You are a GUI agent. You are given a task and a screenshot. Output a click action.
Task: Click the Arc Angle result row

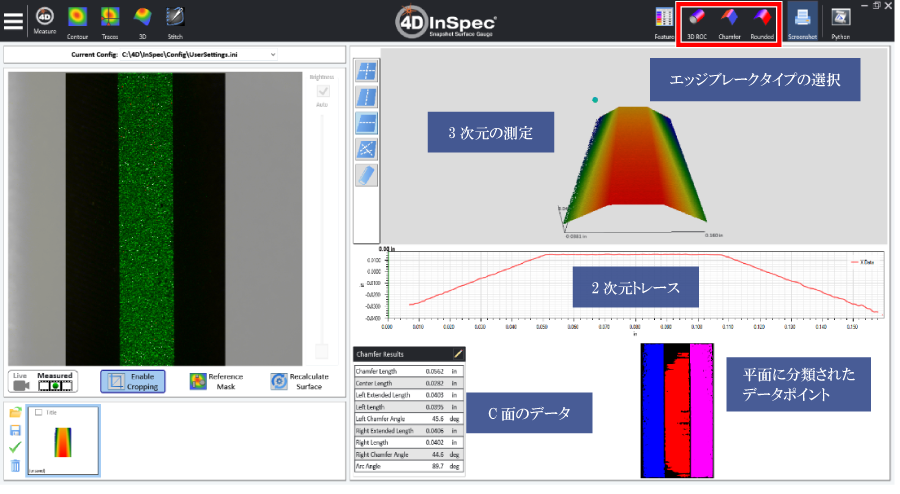tap(409, 466)
